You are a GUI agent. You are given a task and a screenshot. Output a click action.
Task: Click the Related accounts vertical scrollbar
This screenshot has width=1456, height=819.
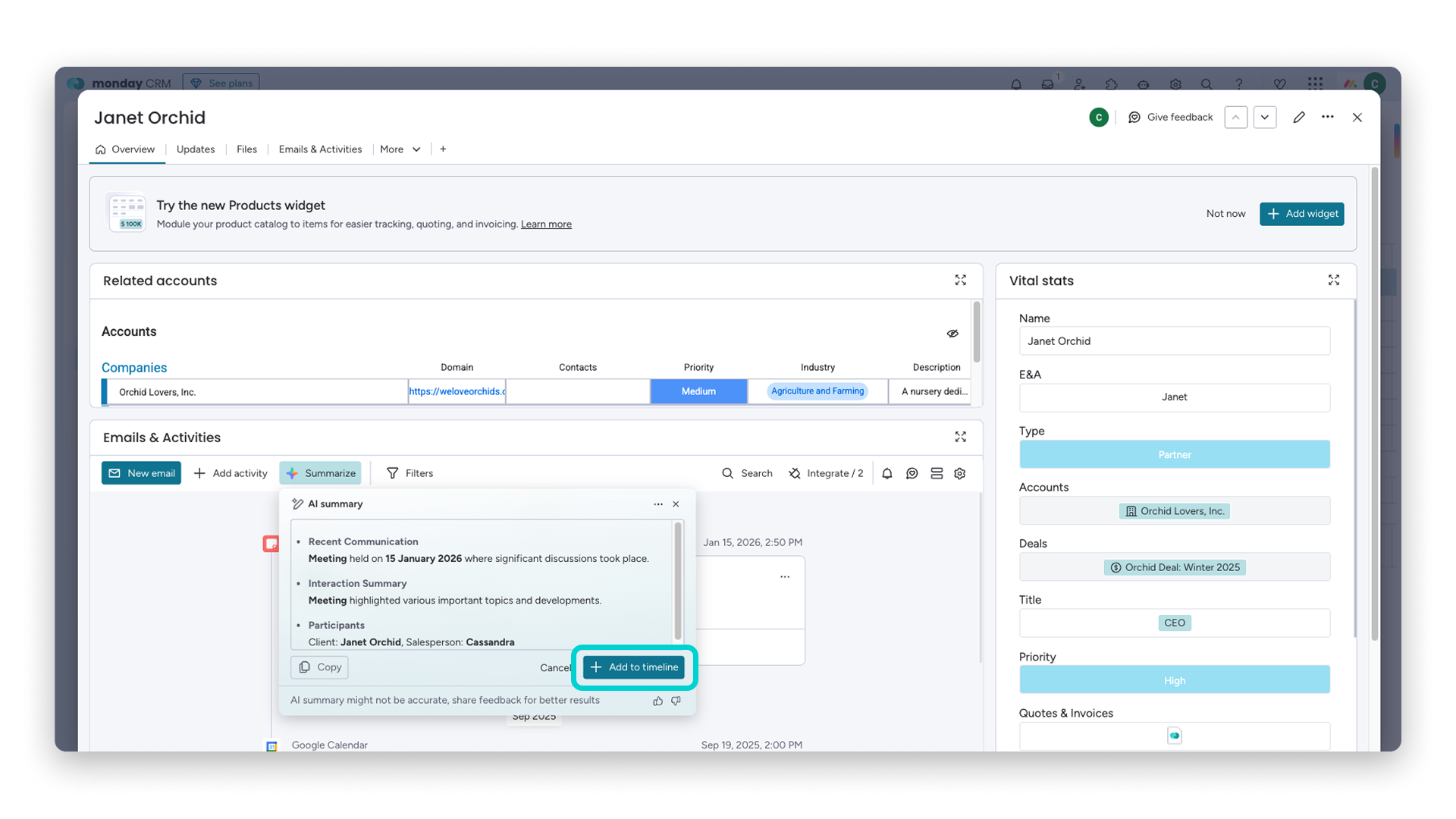coord(977,332)
